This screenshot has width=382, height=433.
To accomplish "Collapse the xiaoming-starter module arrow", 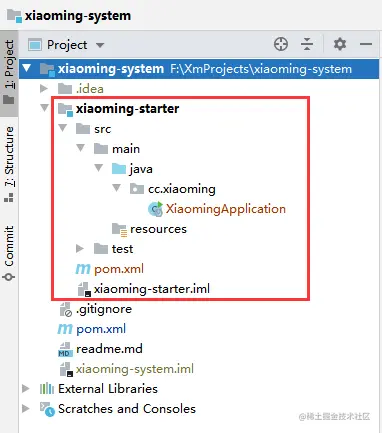I will coord(44,108).
